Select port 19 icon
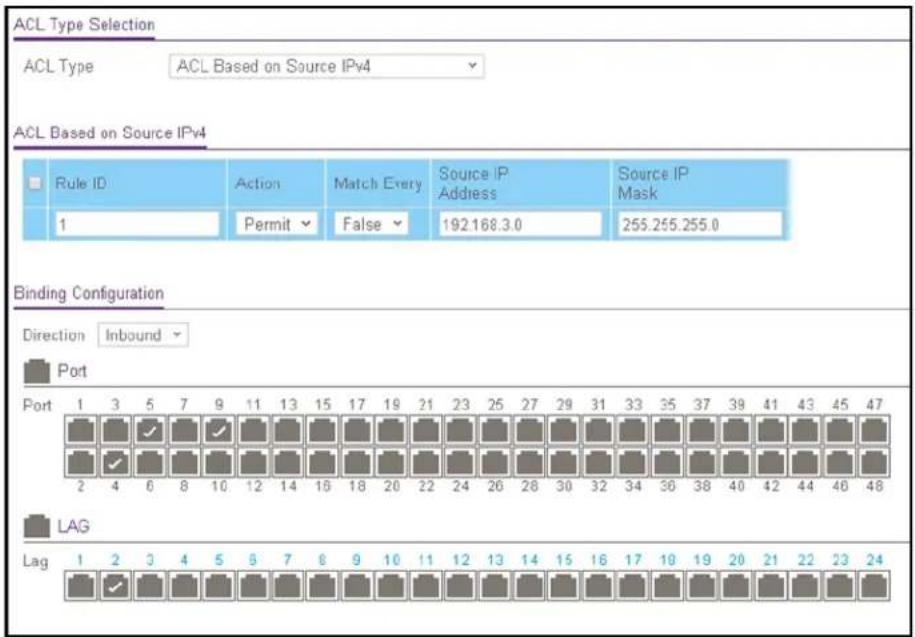 [x=392, y=430]
